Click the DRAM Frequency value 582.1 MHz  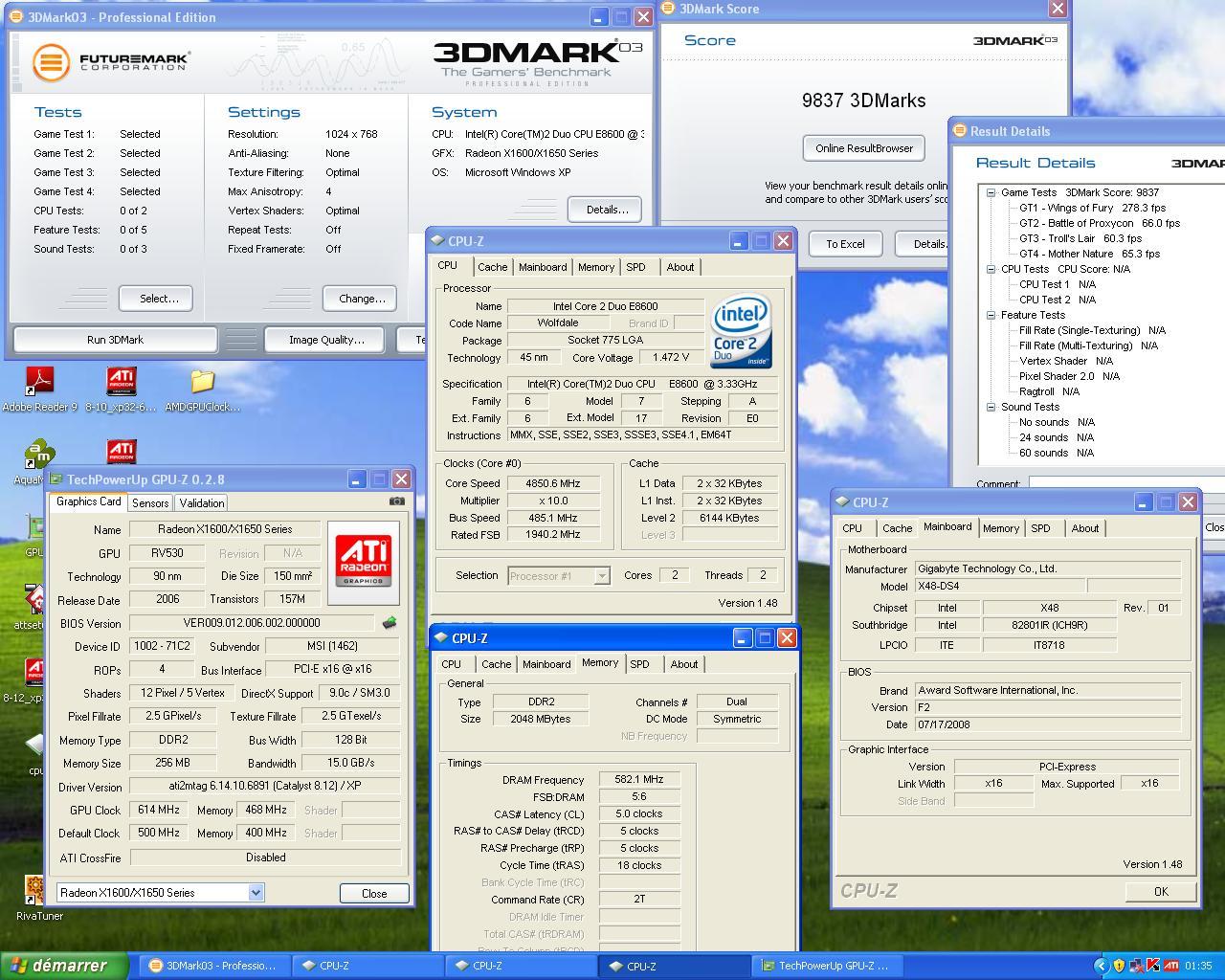(x=639, y=780)
